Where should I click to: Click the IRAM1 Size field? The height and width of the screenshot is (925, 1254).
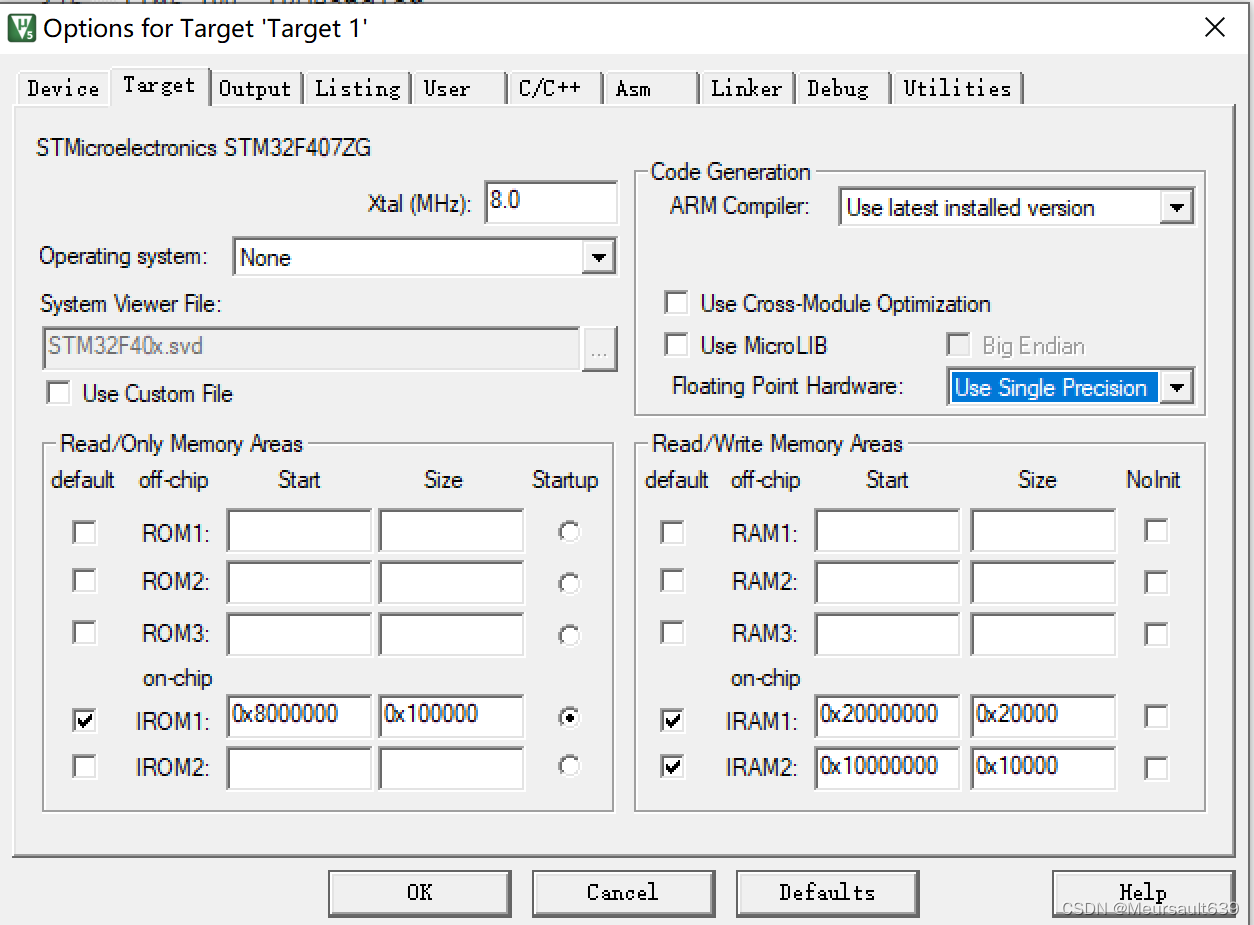click(1043, 716)
